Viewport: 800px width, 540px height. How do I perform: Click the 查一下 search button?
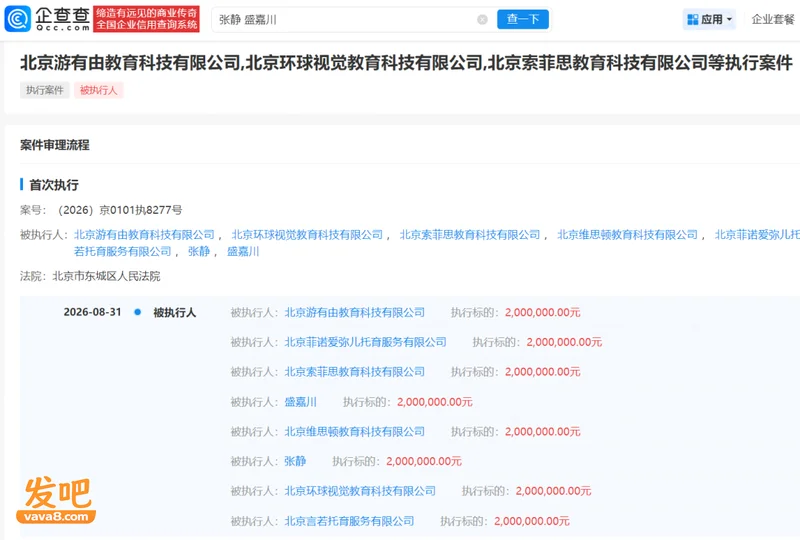click(x=523, y=19)
